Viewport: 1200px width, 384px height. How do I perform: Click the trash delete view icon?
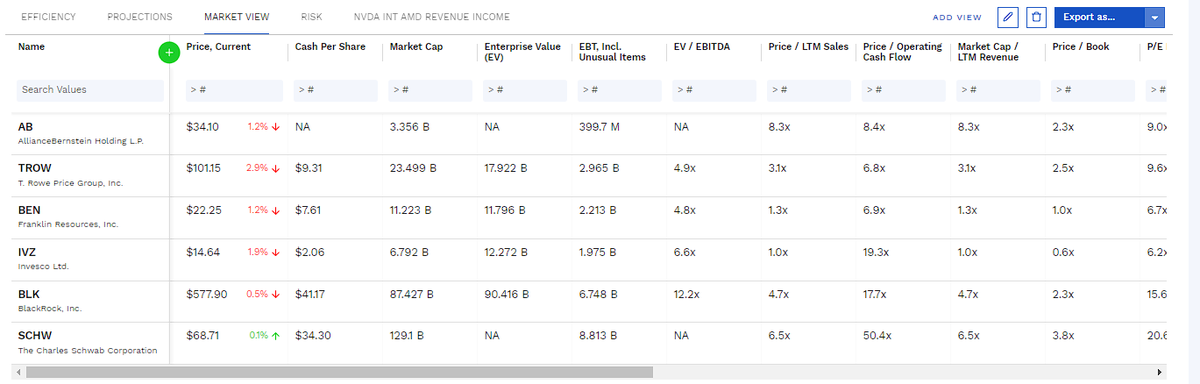coord(1036,17)
